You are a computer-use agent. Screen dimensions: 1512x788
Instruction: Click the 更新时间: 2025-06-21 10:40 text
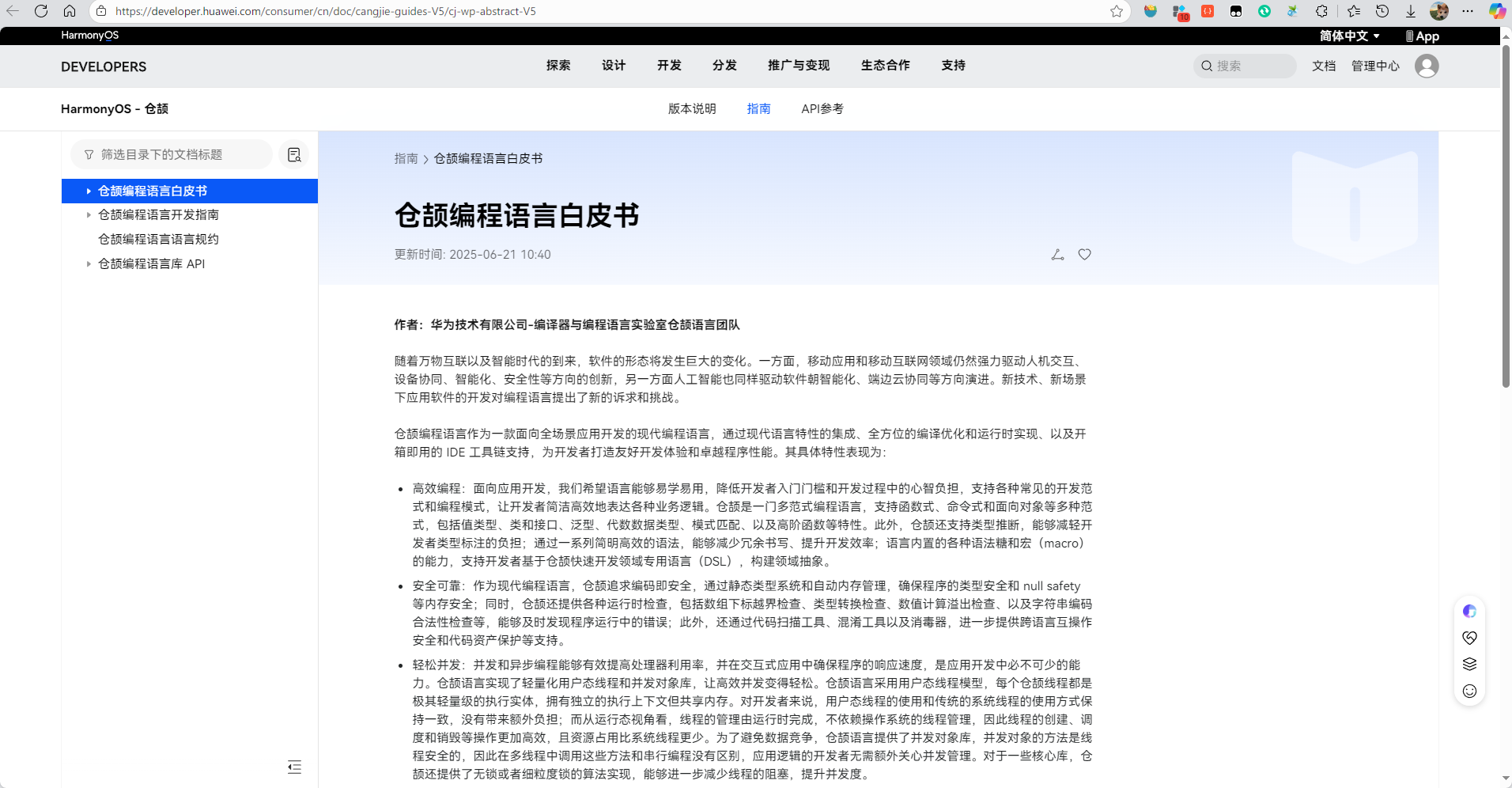point(473,255)
